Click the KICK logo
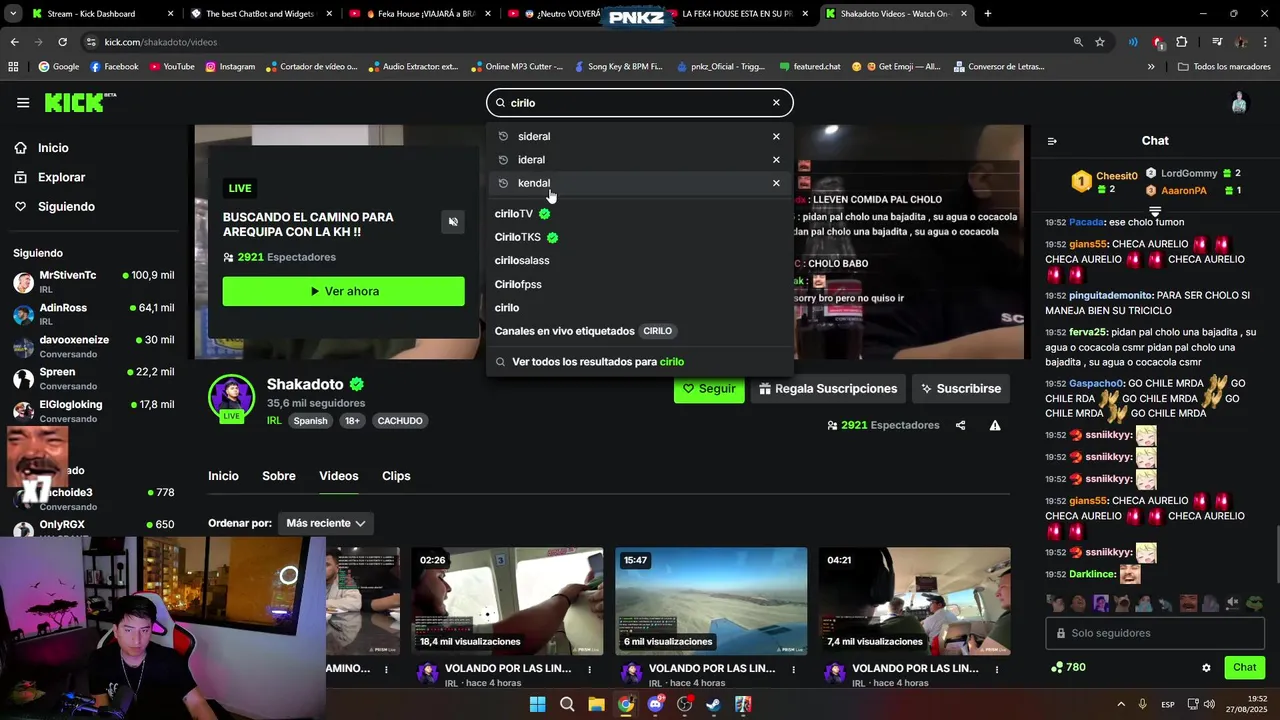Screen dimensions: 1280x720 click(80, 102)
